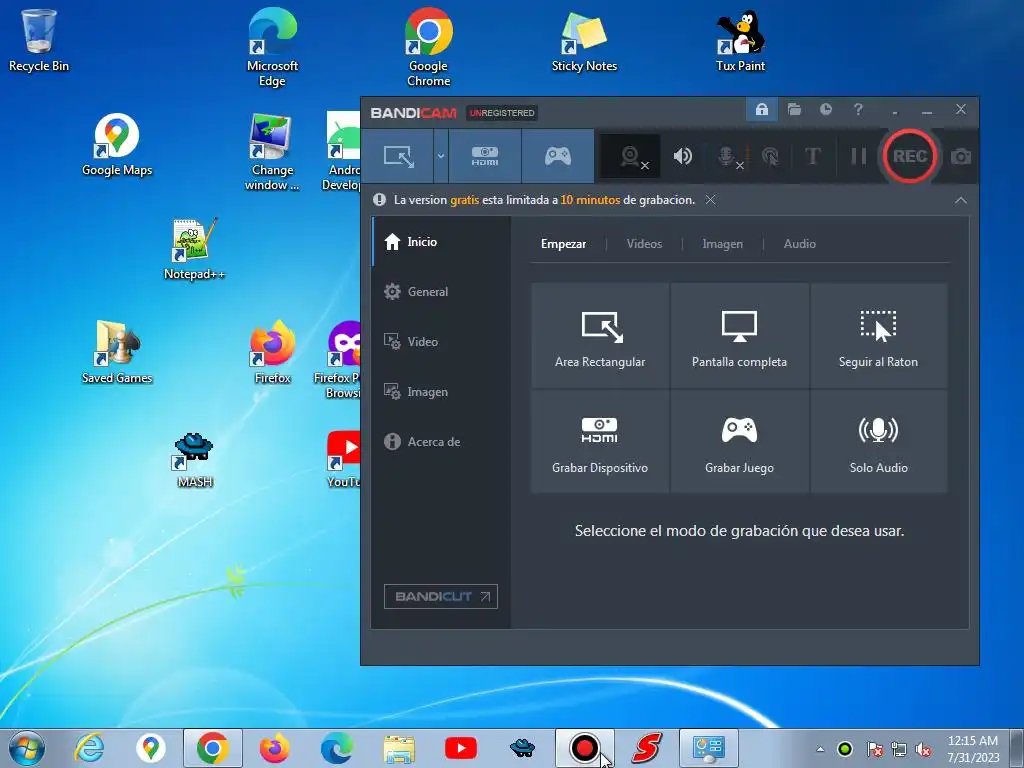Select Google Maps desktop icon
Image resolution: width=1024 pixels, height=768 pixels.
tap(117, 144)
